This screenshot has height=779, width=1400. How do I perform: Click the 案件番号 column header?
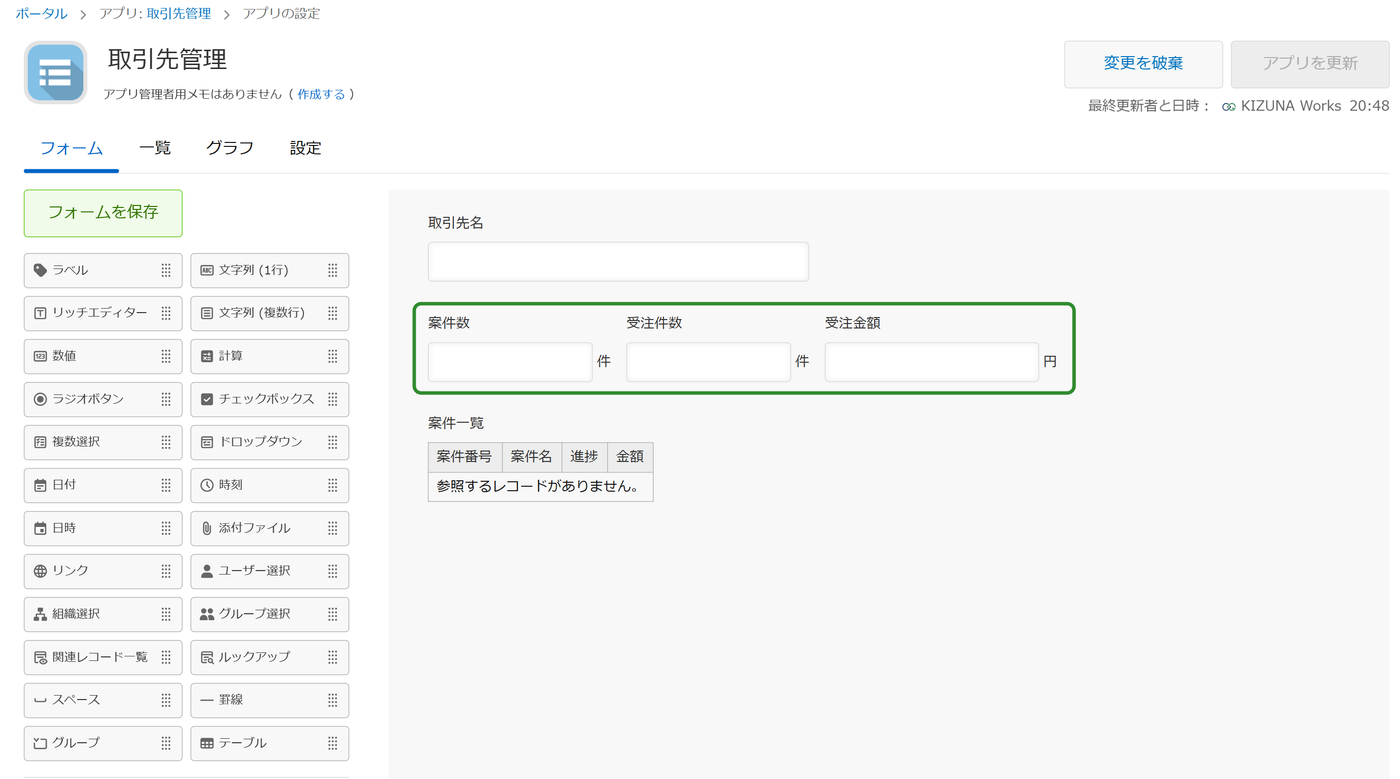pos(465,457)
